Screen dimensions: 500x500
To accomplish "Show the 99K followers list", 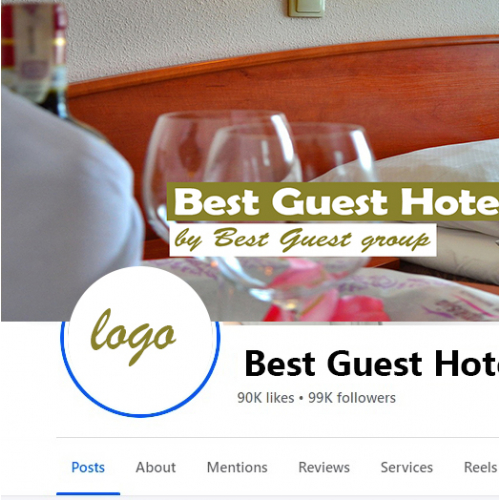I will point(352,398).
